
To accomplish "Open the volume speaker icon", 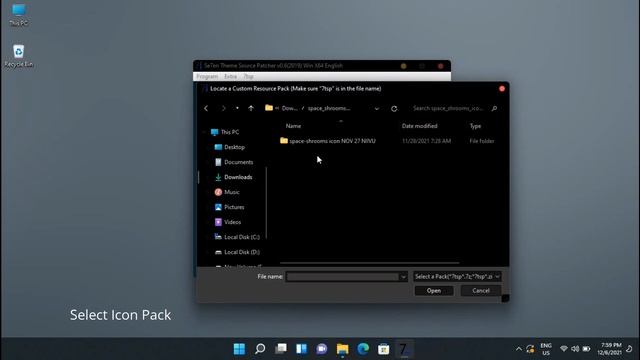I will [575, 349].
